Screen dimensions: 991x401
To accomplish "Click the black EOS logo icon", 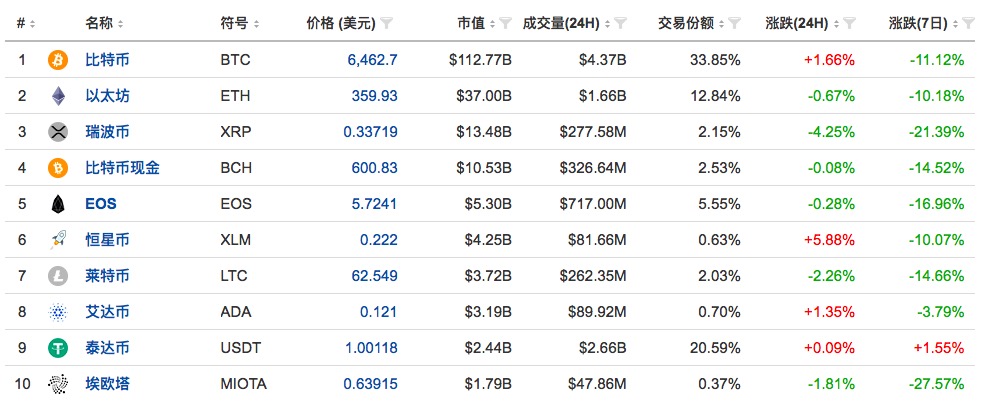I will coord(58,204).
